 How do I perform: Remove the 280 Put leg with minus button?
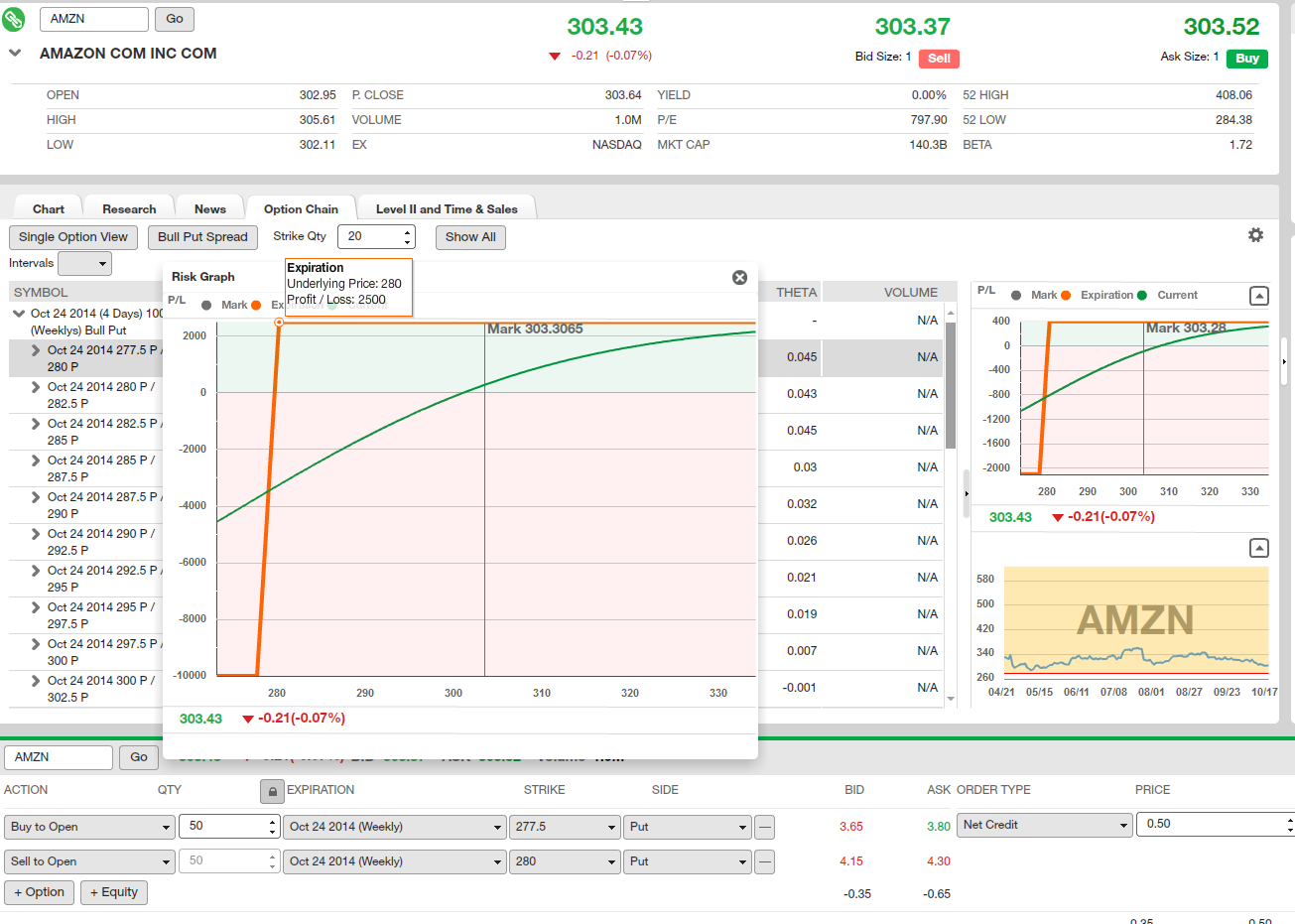pyautogui.click(x=764, y=861)
